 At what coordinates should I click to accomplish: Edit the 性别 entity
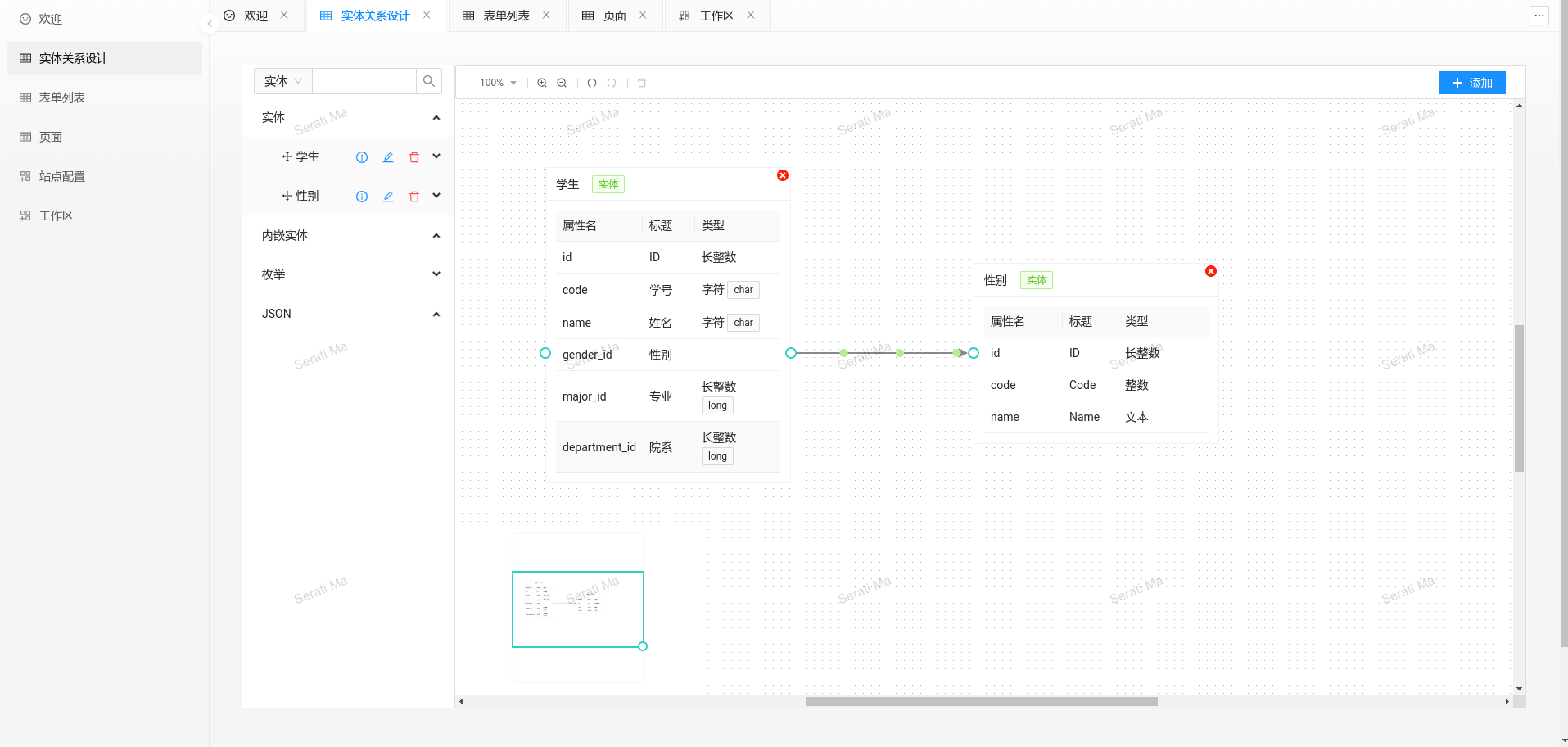point(388,197)
